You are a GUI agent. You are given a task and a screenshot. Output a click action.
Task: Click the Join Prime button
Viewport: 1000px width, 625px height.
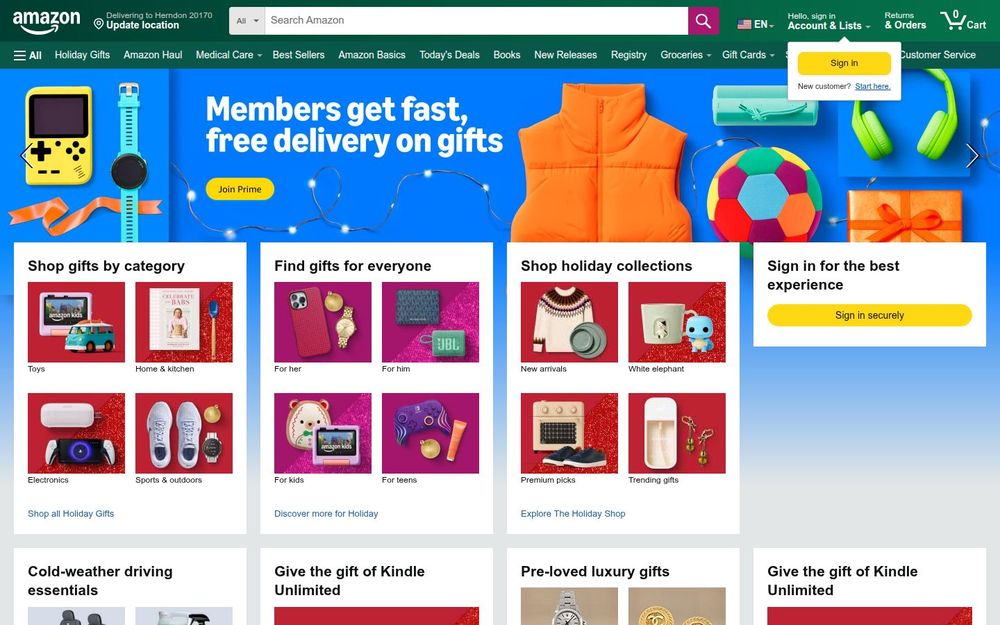tap(240, 189)
